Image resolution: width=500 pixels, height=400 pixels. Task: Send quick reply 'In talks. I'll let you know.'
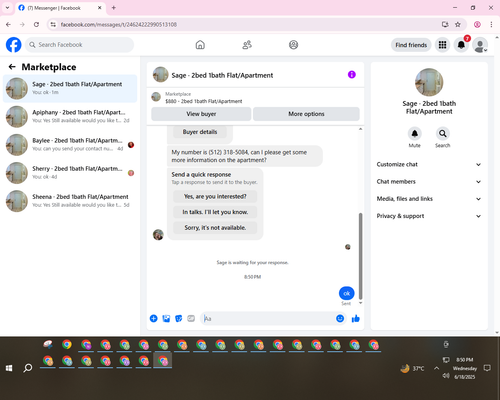(x=215, y=212)
